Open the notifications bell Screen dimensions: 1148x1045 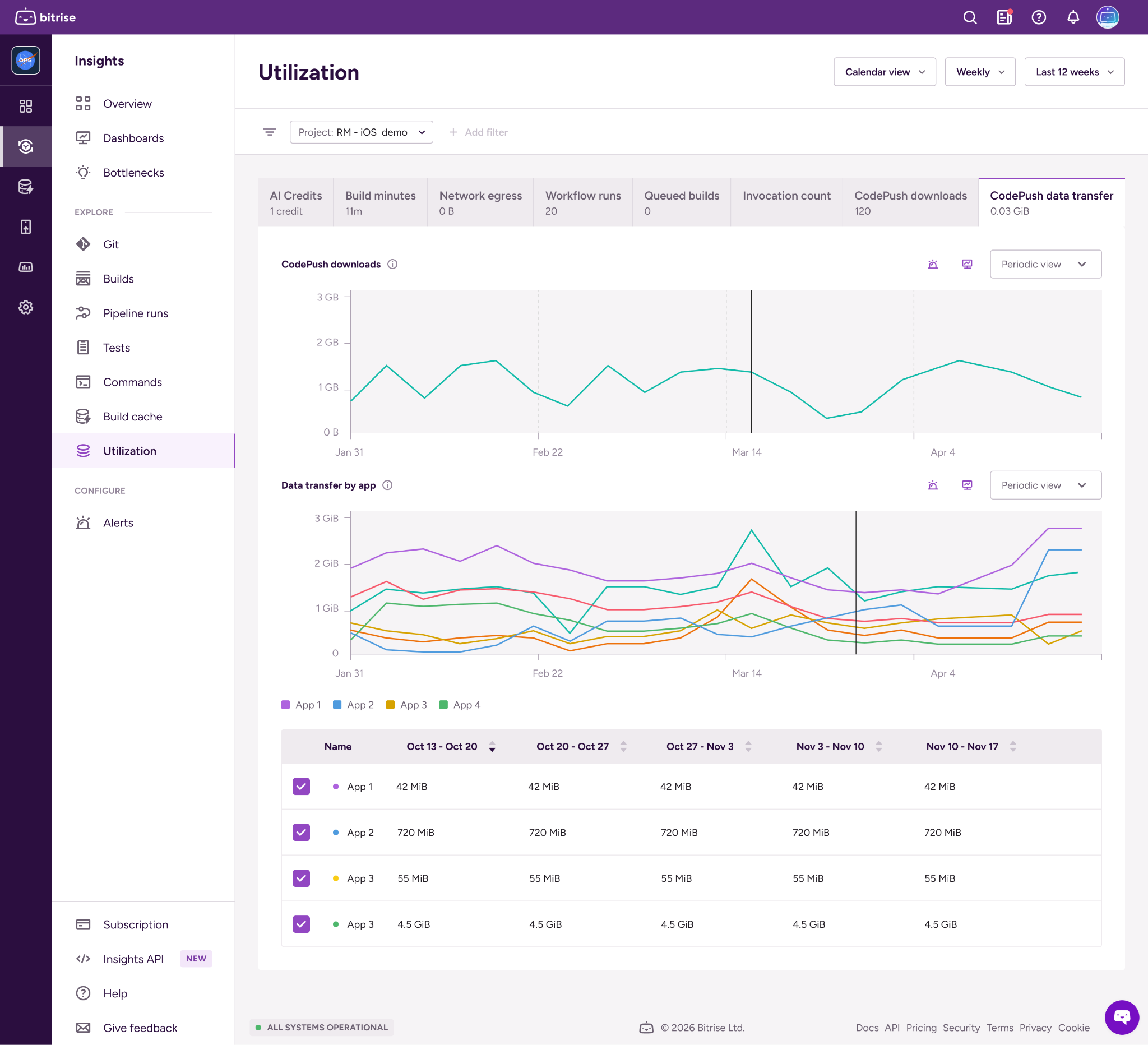click(1073, 17)
